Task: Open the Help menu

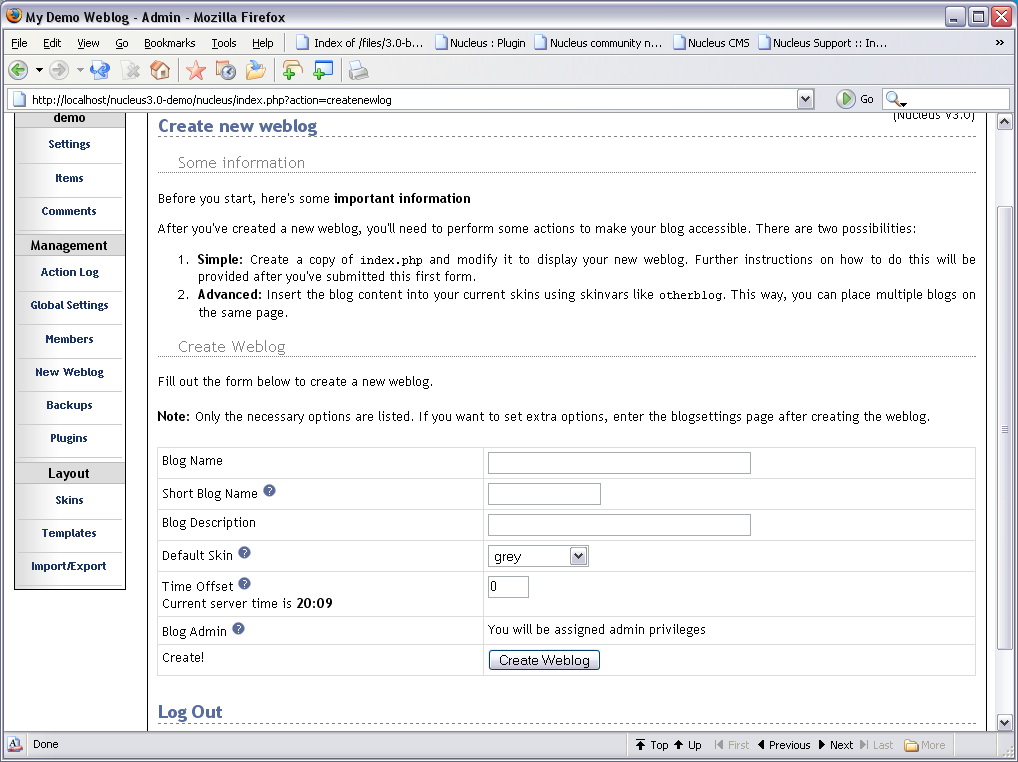Action: (262, 43)
